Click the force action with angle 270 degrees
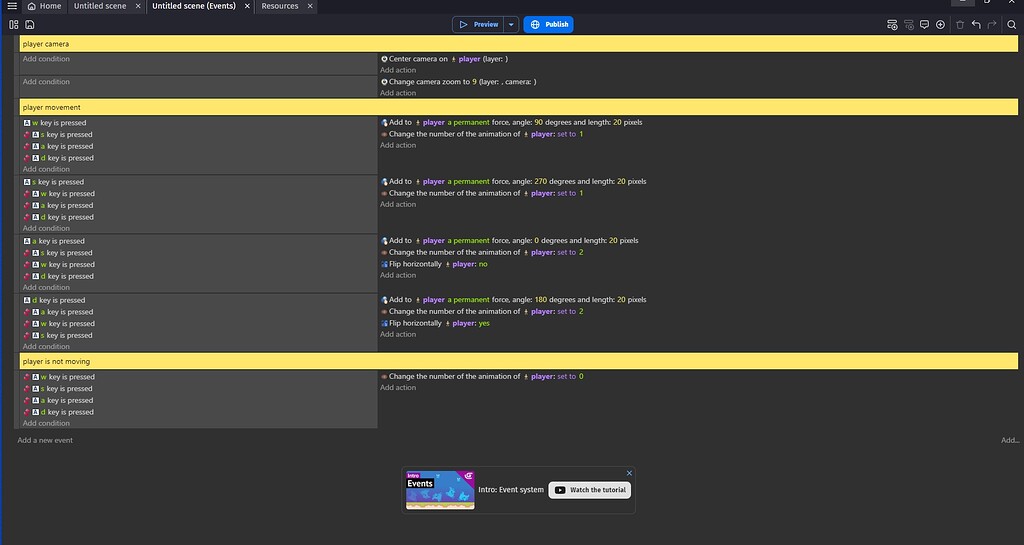 coord(513,181)
